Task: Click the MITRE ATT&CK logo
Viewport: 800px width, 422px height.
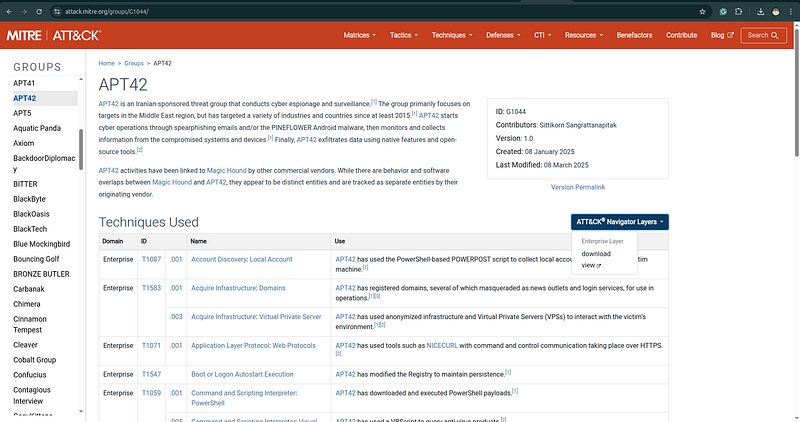Action: (54, 35)
